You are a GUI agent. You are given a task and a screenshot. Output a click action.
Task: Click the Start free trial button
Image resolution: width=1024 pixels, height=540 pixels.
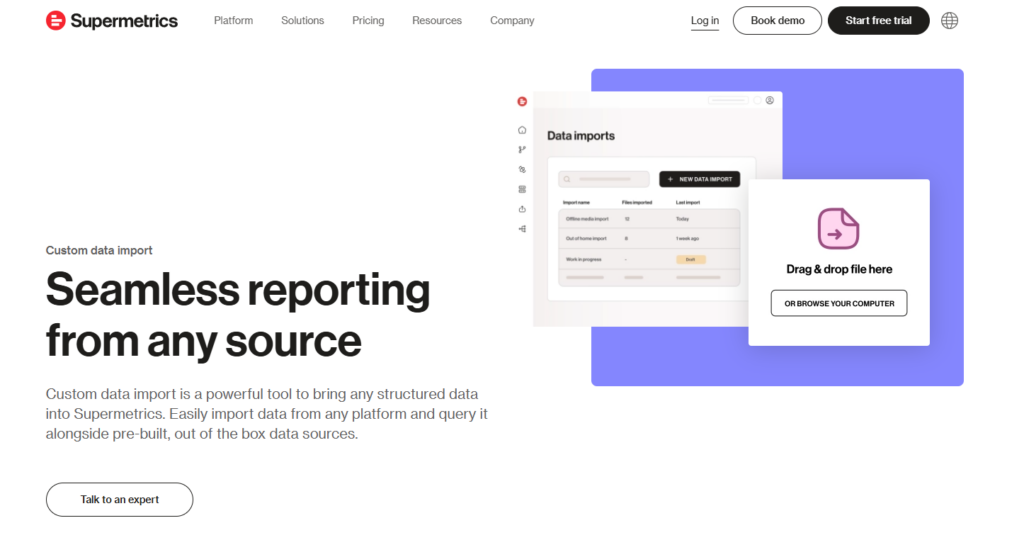tap(878, 21)
